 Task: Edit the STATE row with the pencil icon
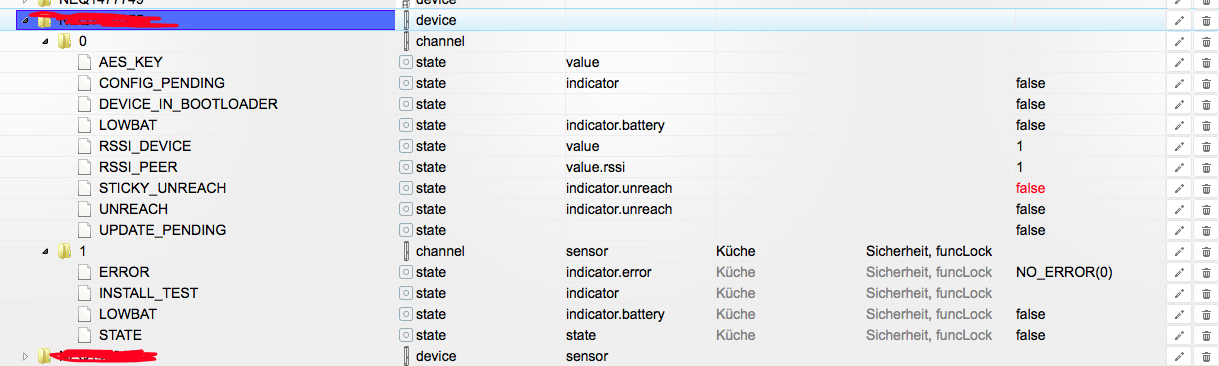click(x=1178, y=335)
